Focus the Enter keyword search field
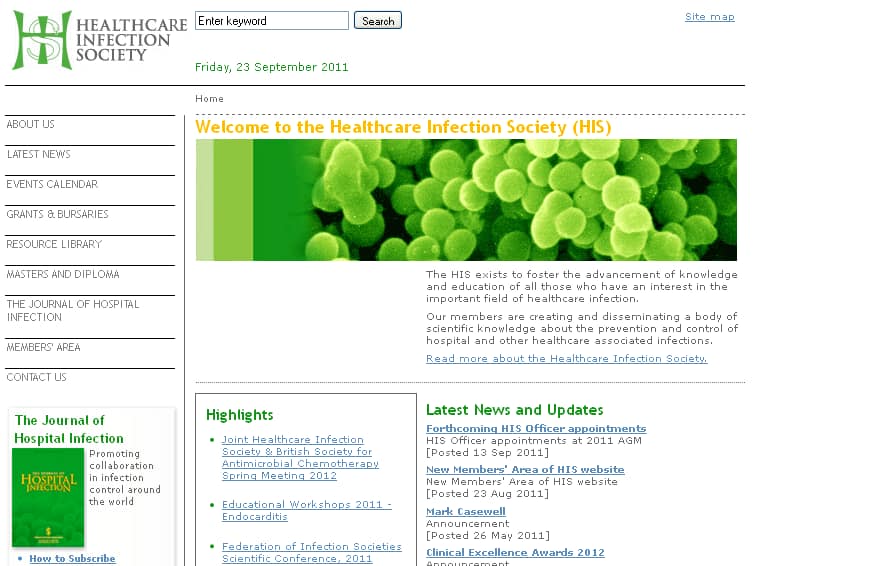Screen dimensions: 895x566 tap(271, 21)
